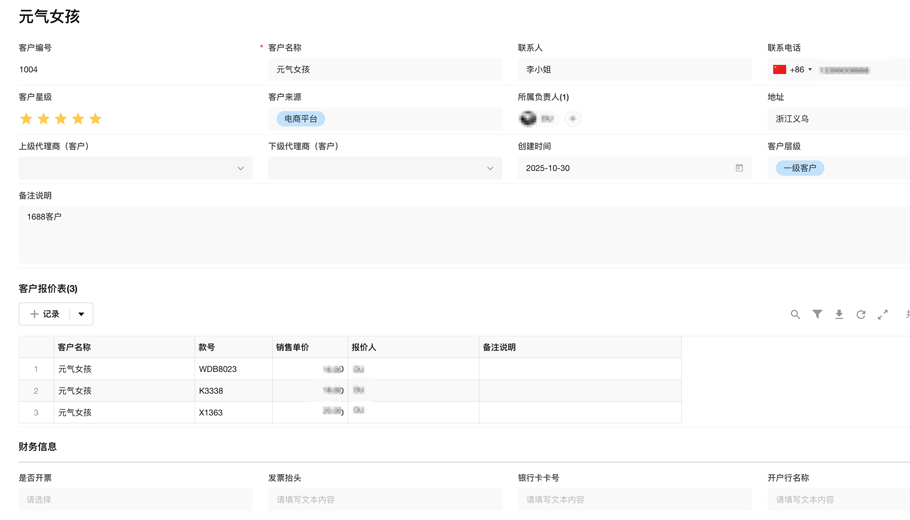The image size is (910, 520).
Task: Select row with 款号 WDB8023
Action: [x=218, y=369]
